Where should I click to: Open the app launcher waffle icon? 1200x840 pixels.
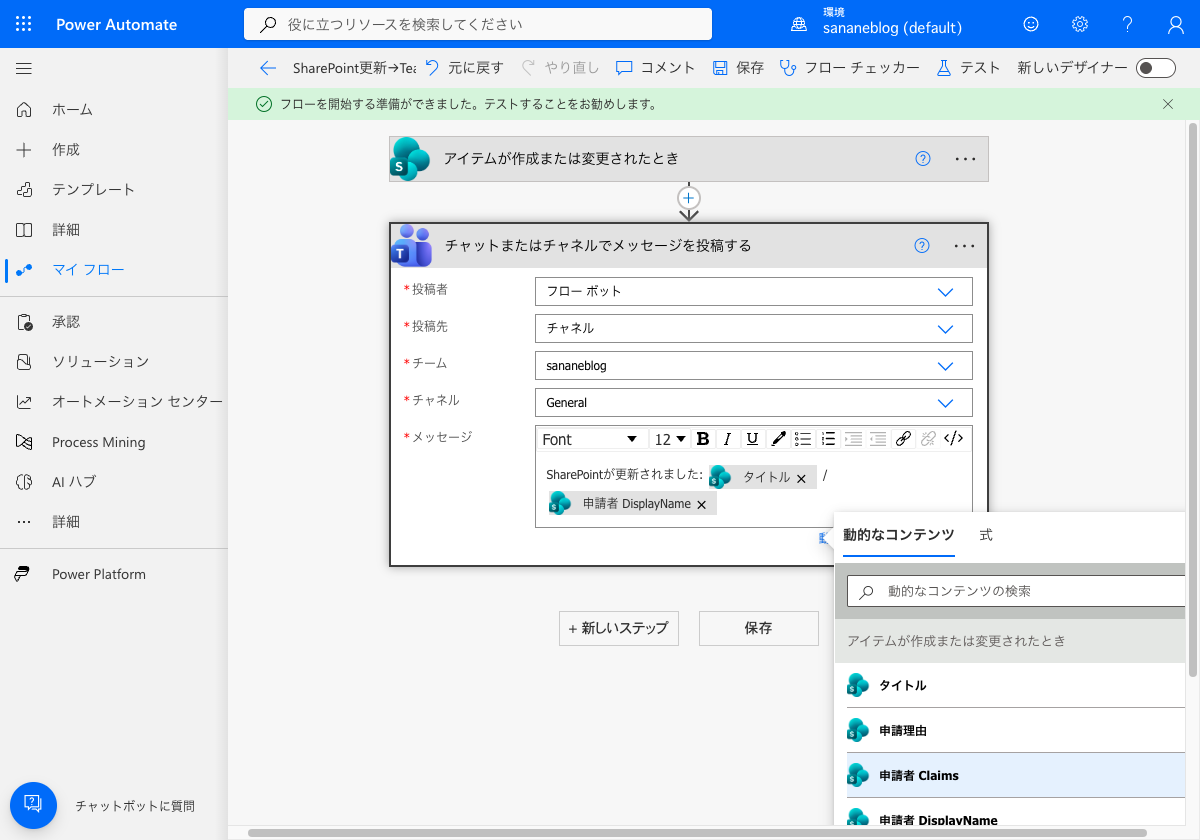(24, 24)
